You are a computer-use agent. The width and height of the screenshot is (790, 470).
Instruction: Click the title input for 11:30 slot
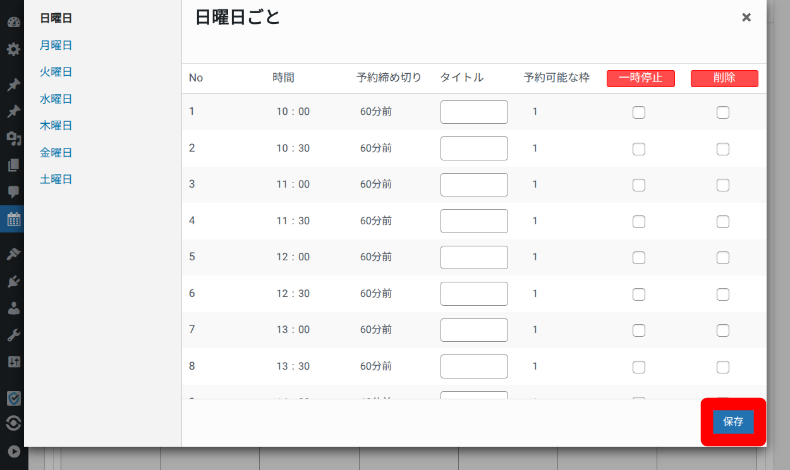pos(474,221)
